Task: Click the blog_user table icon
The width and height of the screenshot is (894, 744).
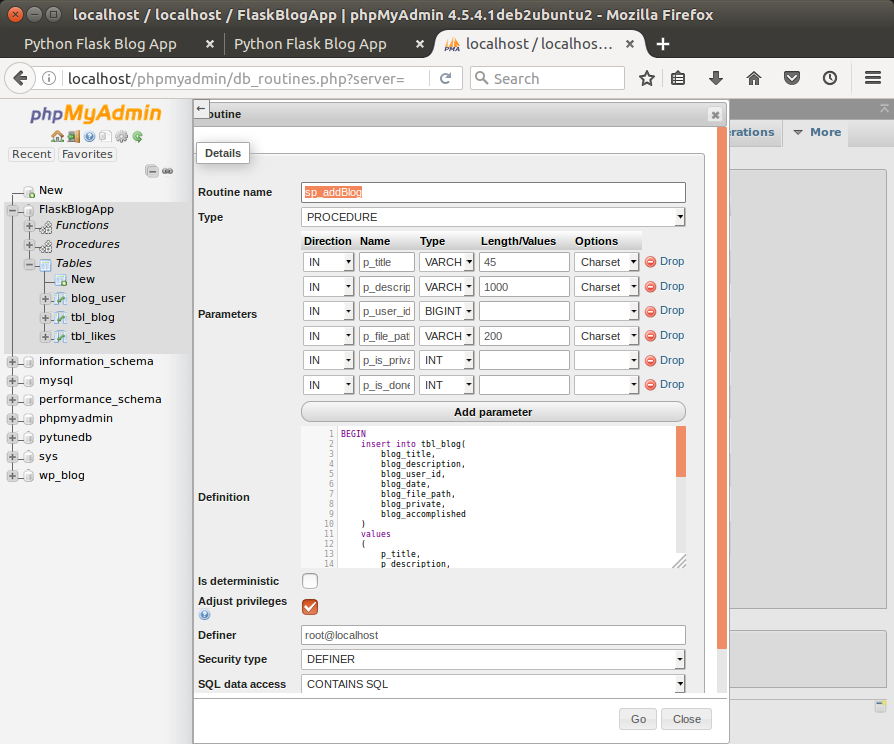Action: click(61, 299)
